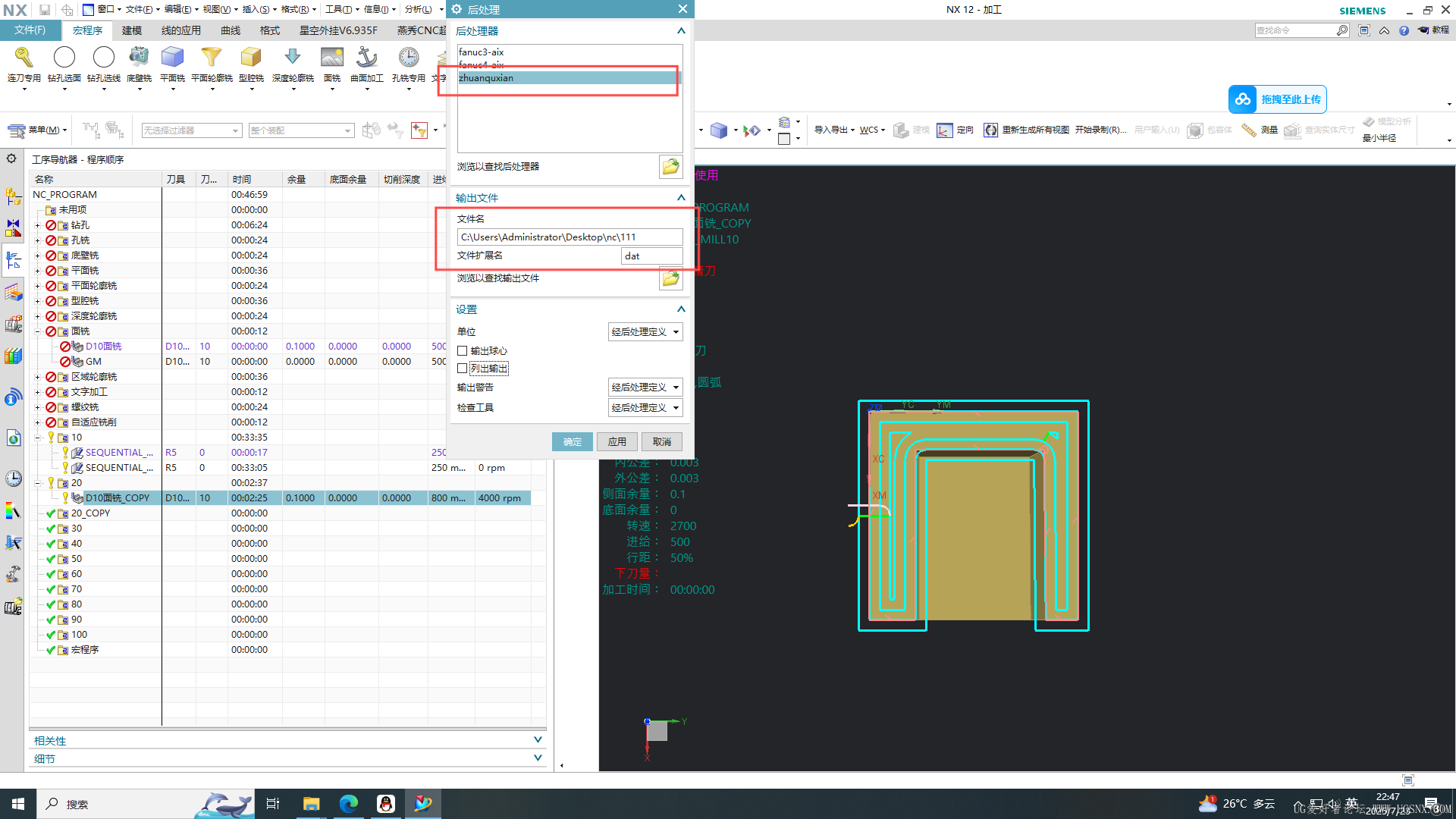Open the 文件(F) file tab
The image size is (1456, 819).
tap(30, 30)
